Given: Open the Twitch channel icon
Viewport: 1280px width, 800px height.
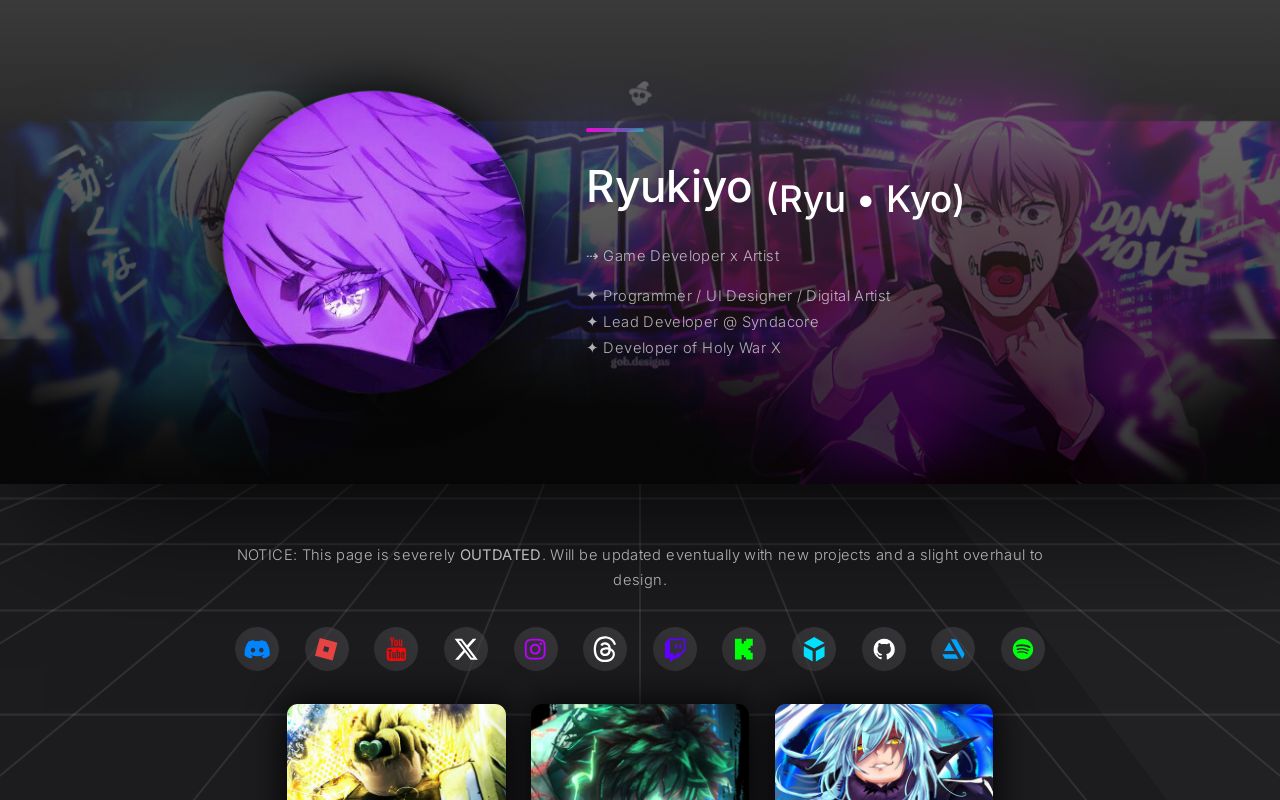Looking at the screenshot, I should click(675, 649).
